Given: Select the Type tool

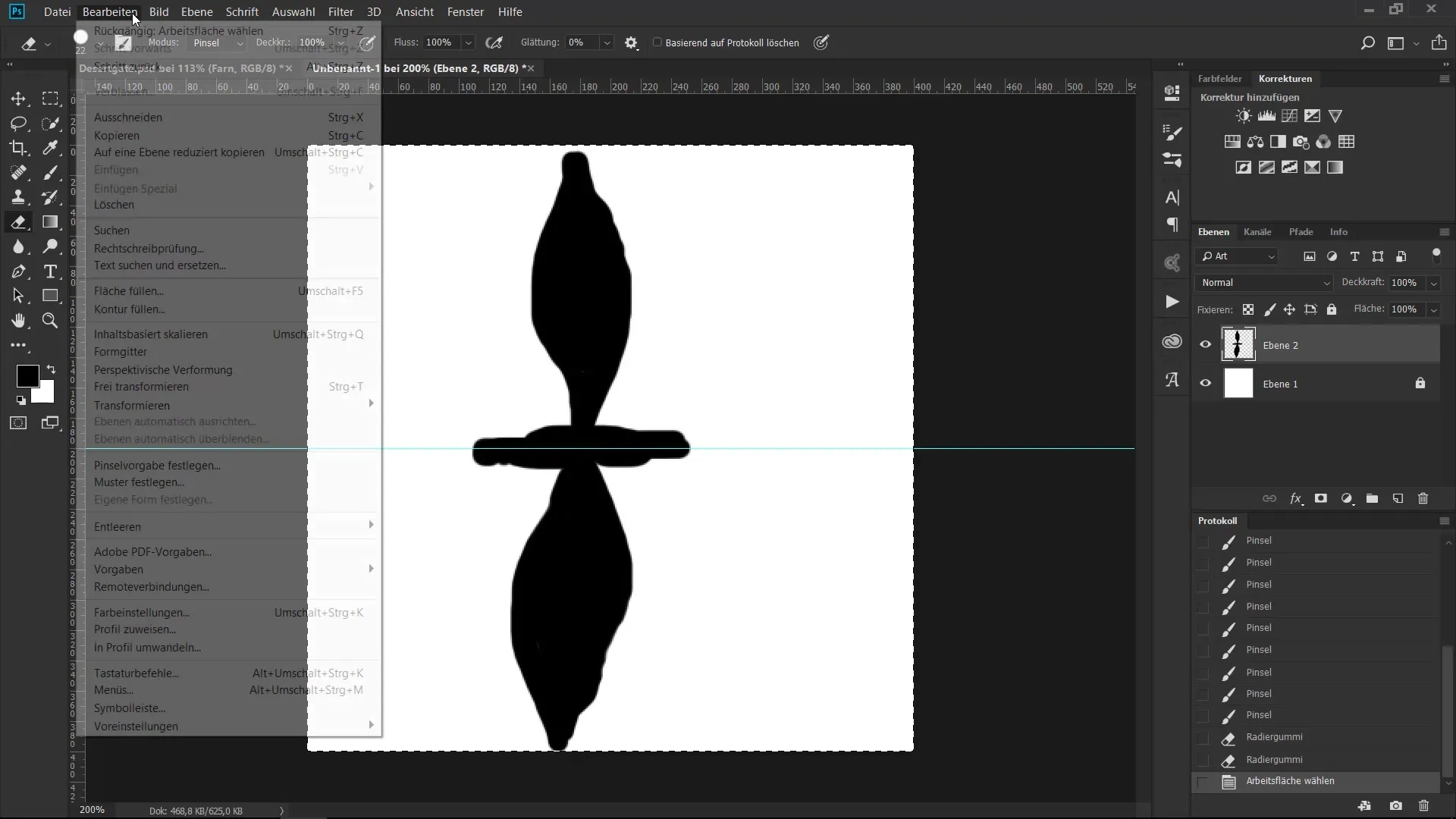Looking at the screenshot, I should 50,271.
